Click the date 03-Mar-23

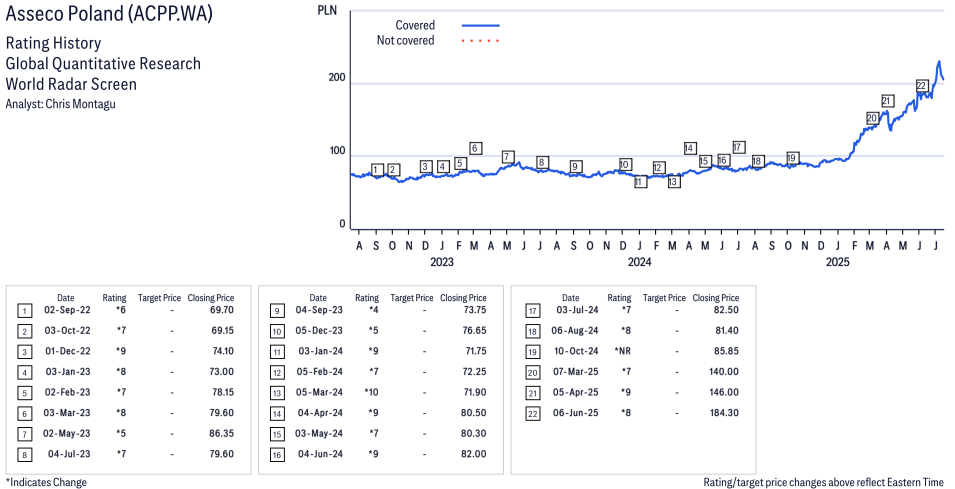[x=67, y=413]
